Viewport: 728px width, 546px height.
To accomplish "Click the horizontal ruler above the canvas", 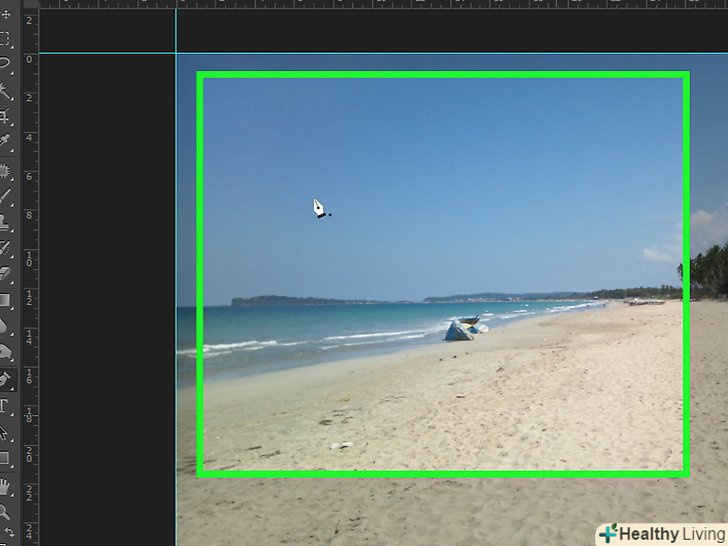I will click(x=383, y=4).
